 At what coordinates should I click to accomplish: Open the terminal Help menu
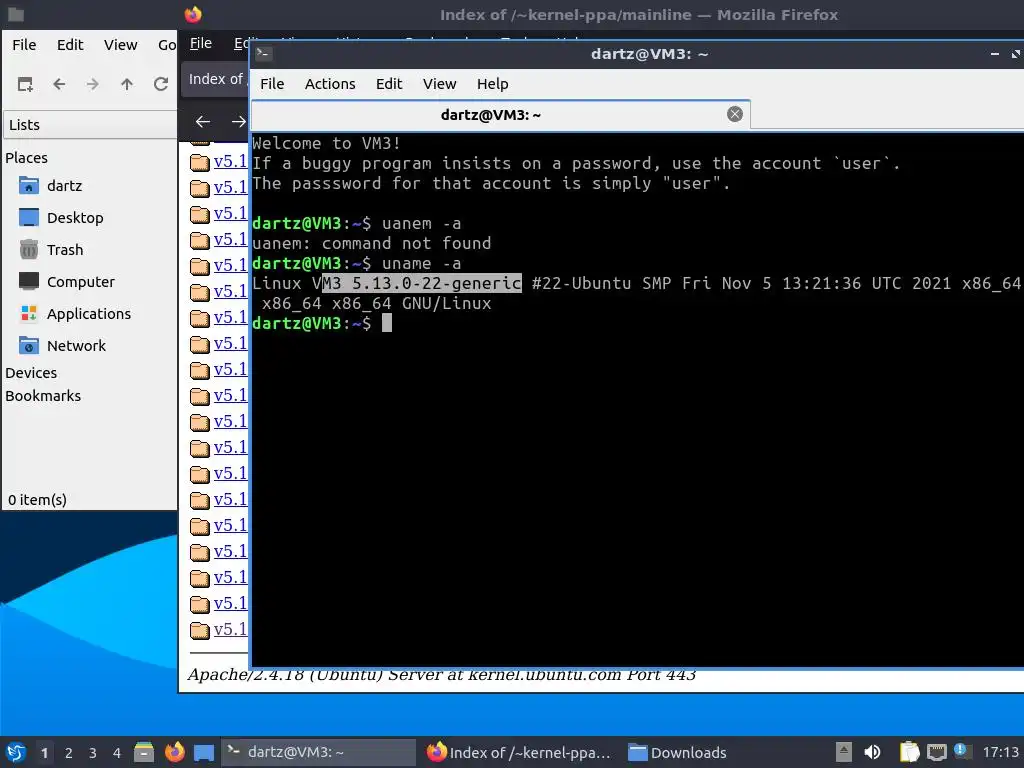coord(492,84)
